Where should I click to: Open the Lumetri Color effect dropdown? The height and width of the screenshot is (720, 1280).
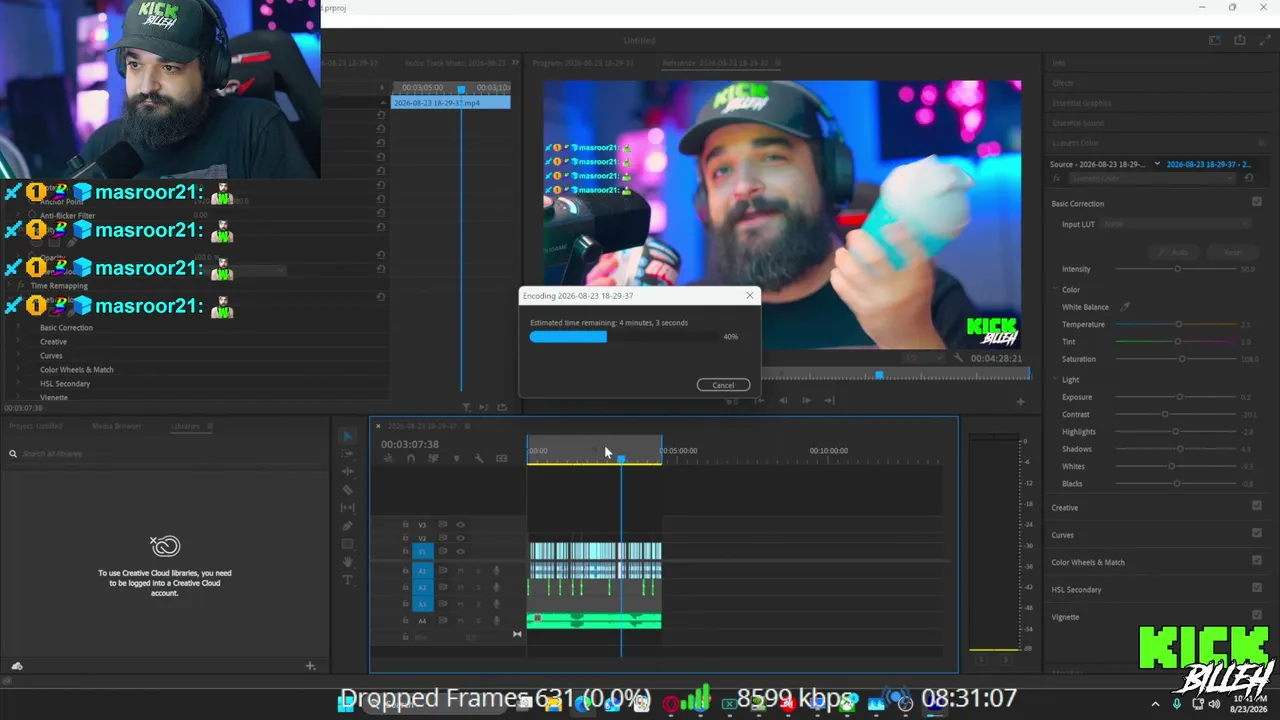1150,178
